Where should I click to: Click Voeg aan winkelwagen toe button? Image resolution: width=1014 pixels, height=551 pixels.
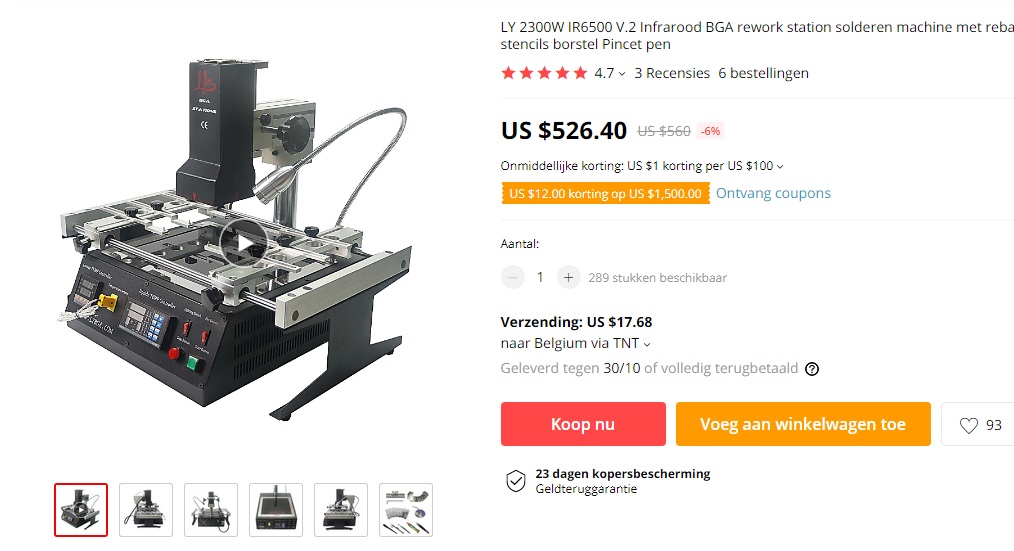click(x=803, y=424)
